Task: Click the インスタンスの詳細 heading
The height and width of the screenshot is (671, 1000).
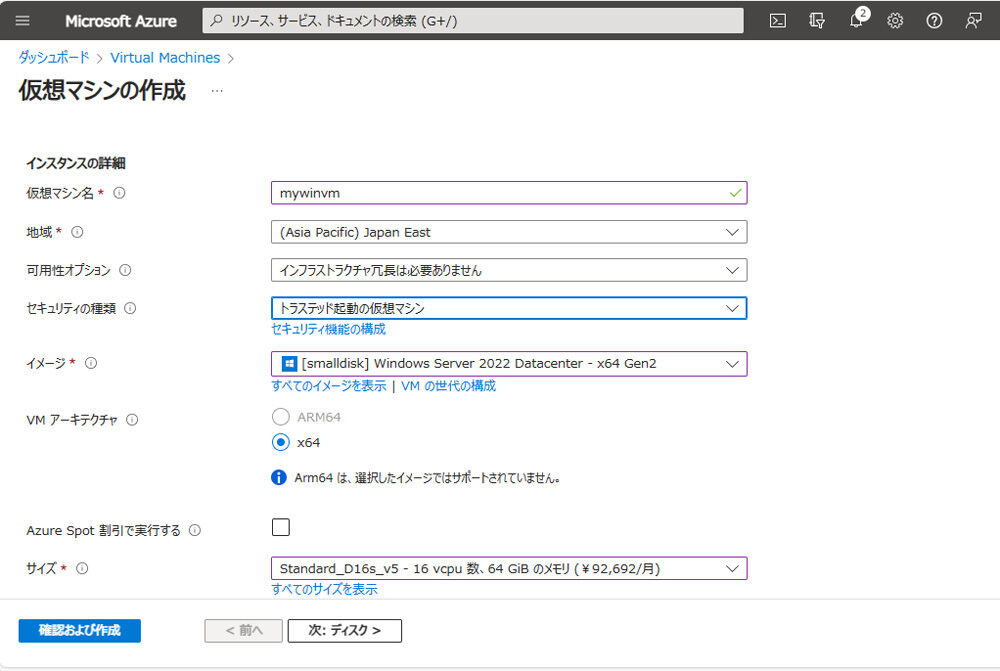Action: 75,163
